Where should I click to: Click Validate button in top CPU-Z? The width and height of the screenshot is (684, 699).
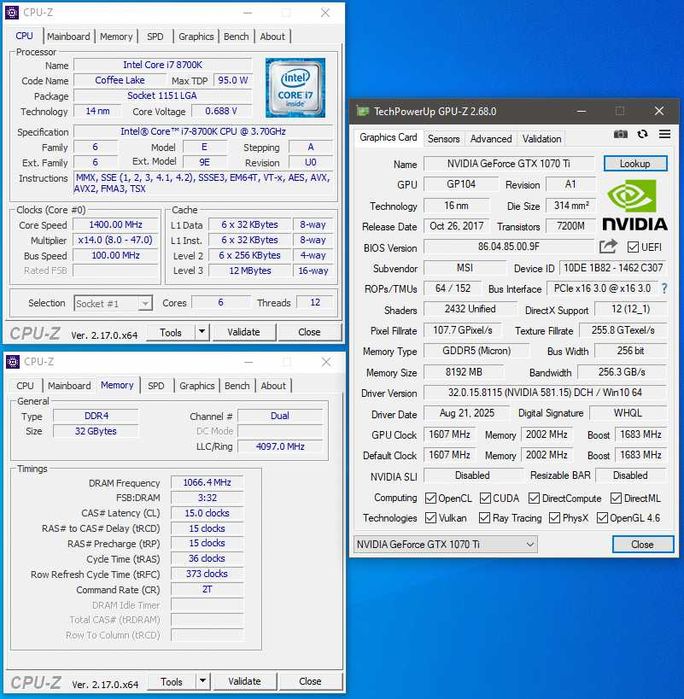(243, 332)
